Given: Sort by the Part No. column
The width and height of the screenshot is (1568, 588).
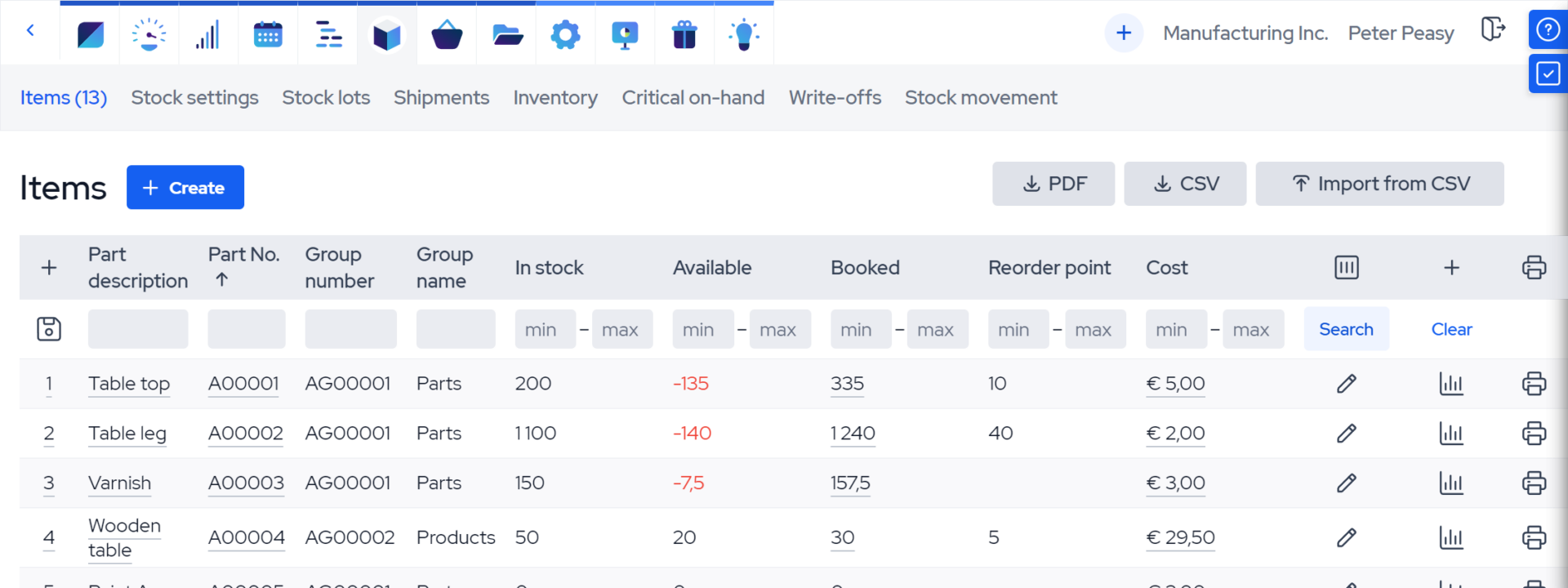Looking at the screenshot, I should (x=243, y=255).
